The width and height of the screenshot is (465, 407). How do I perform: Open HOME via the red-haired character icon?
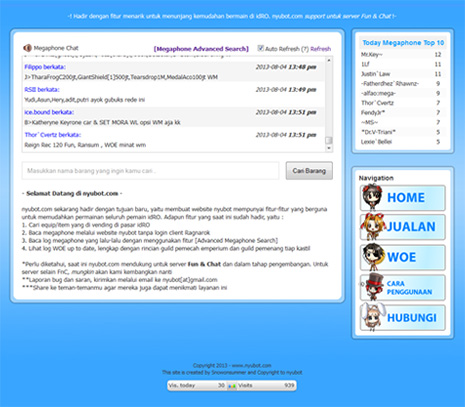[x=372, y=197]
